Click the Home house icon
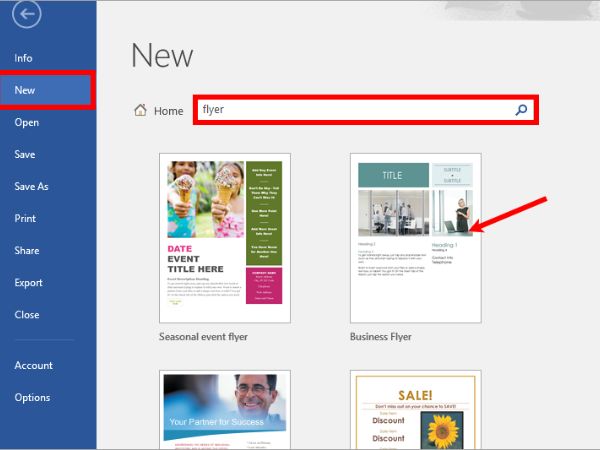600x450 pixels. pyautogui.click(x=141, y=110)
